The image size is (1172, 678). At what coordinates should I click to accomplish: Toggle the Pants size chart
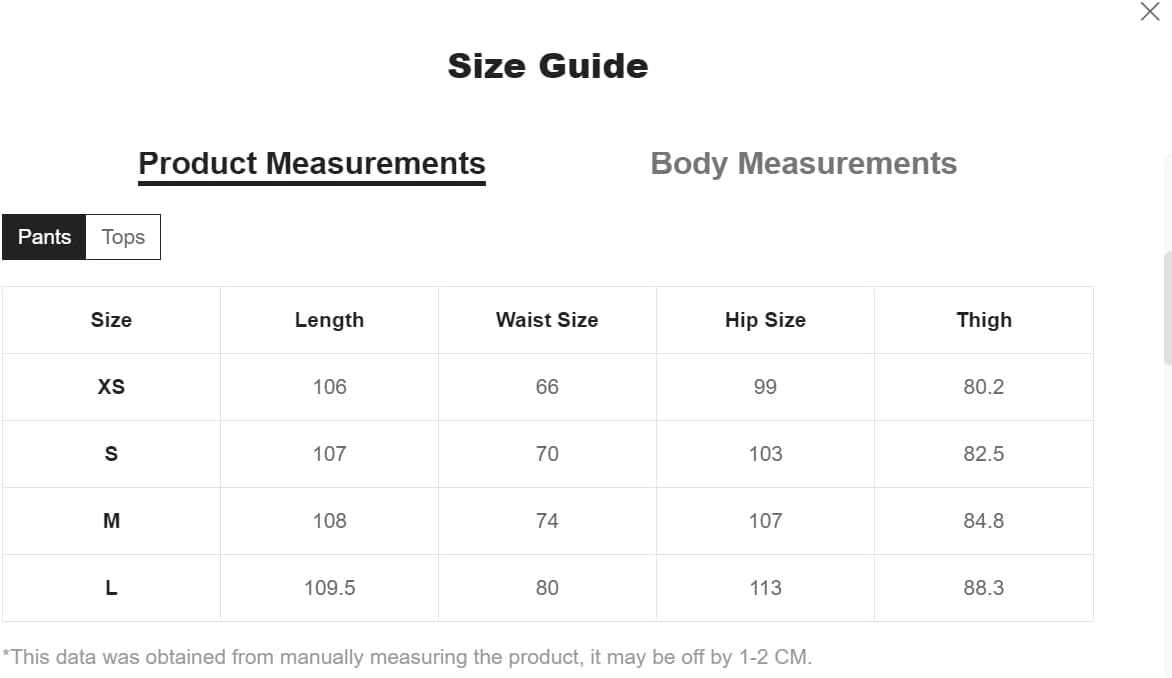(x=45, y=237)
